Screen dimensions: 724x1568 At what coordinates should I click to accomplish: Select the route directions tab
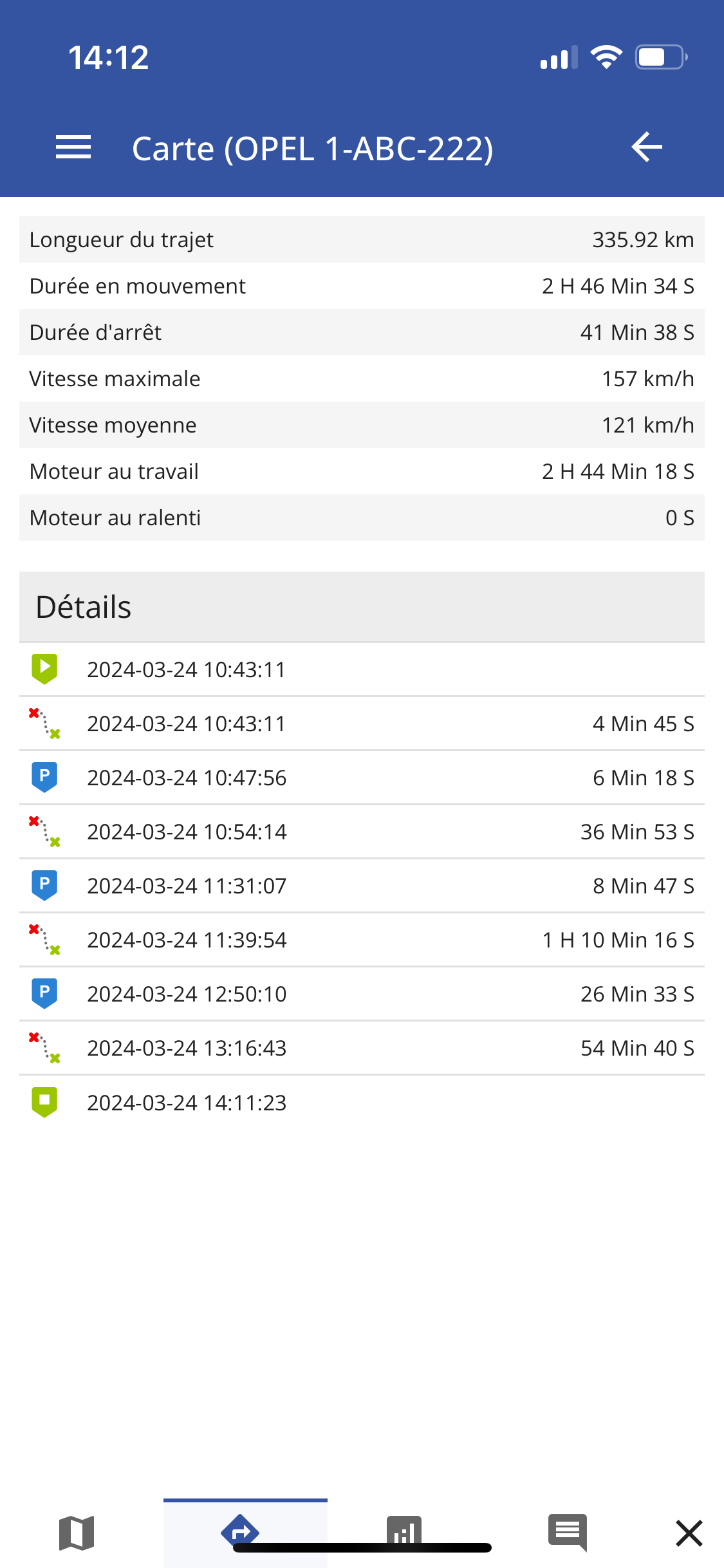click(x=240, y=1532)
